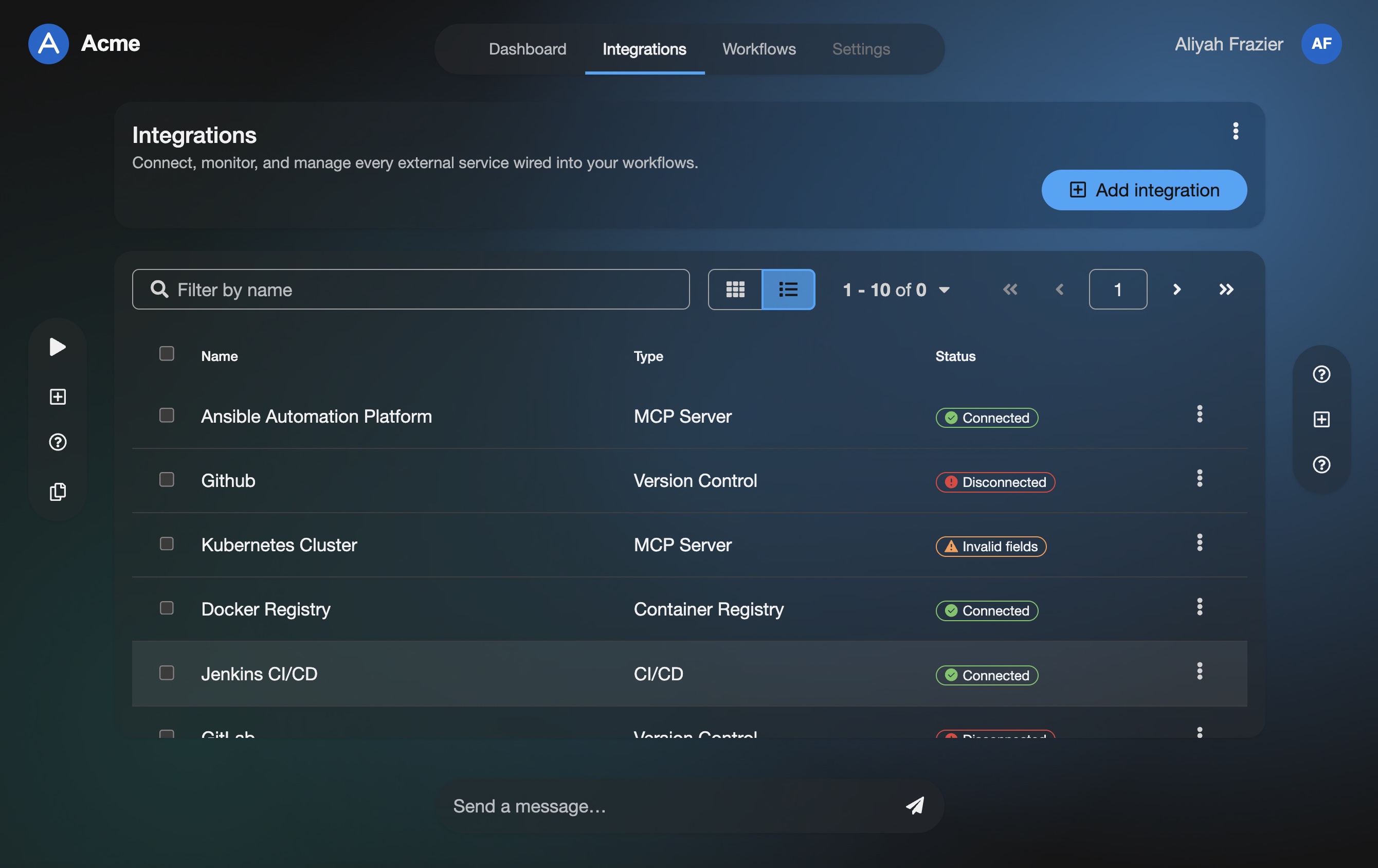Select the Kubernetes Cluster row checkbox
The height and width of the screenshot is (868, 1378).
pyautogui.click(x=167, y=544)
